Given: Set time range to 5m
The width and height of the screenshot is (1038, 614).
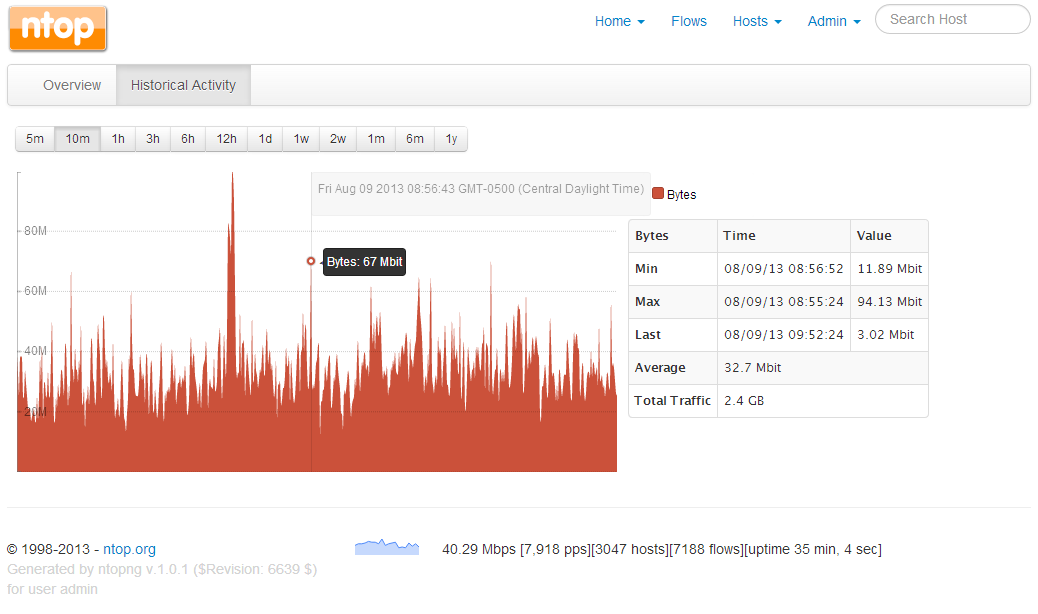Looking at the screenshot, I should (35, 139).
